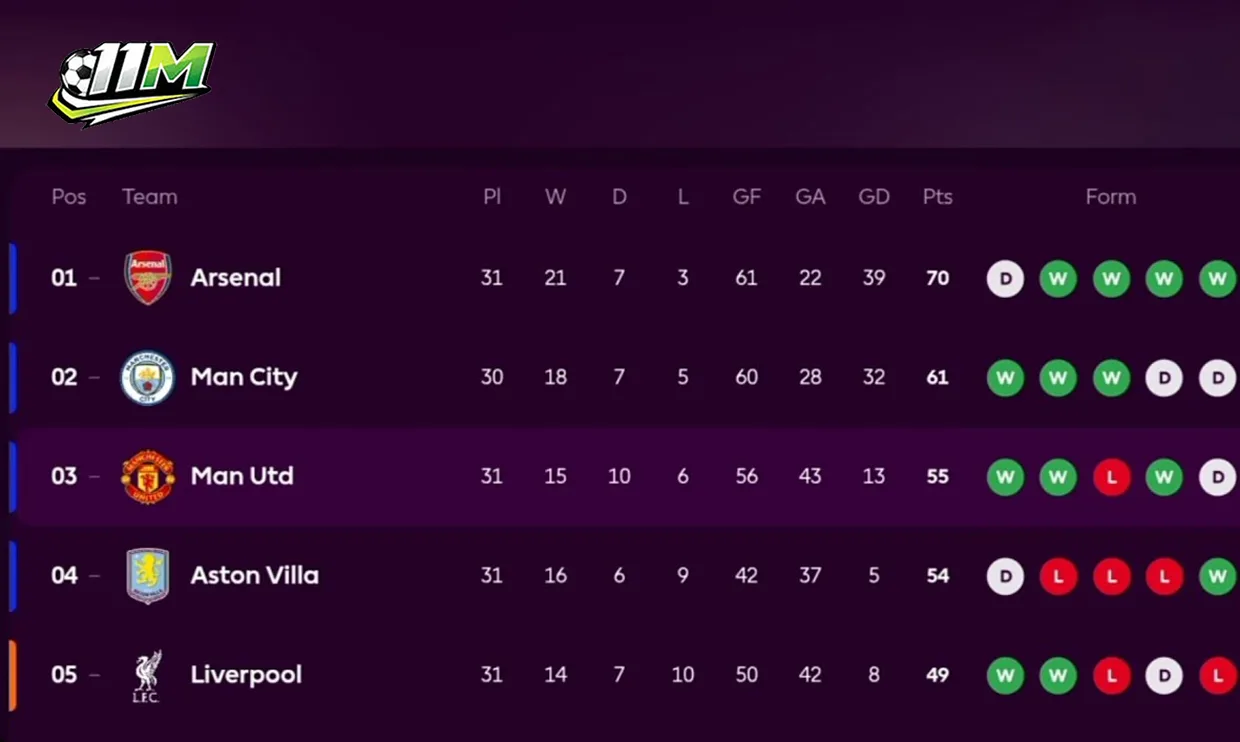Screen dimensions: 1240x742
Task: Click Liverpool's position number 05
Action: pos(64,675)
